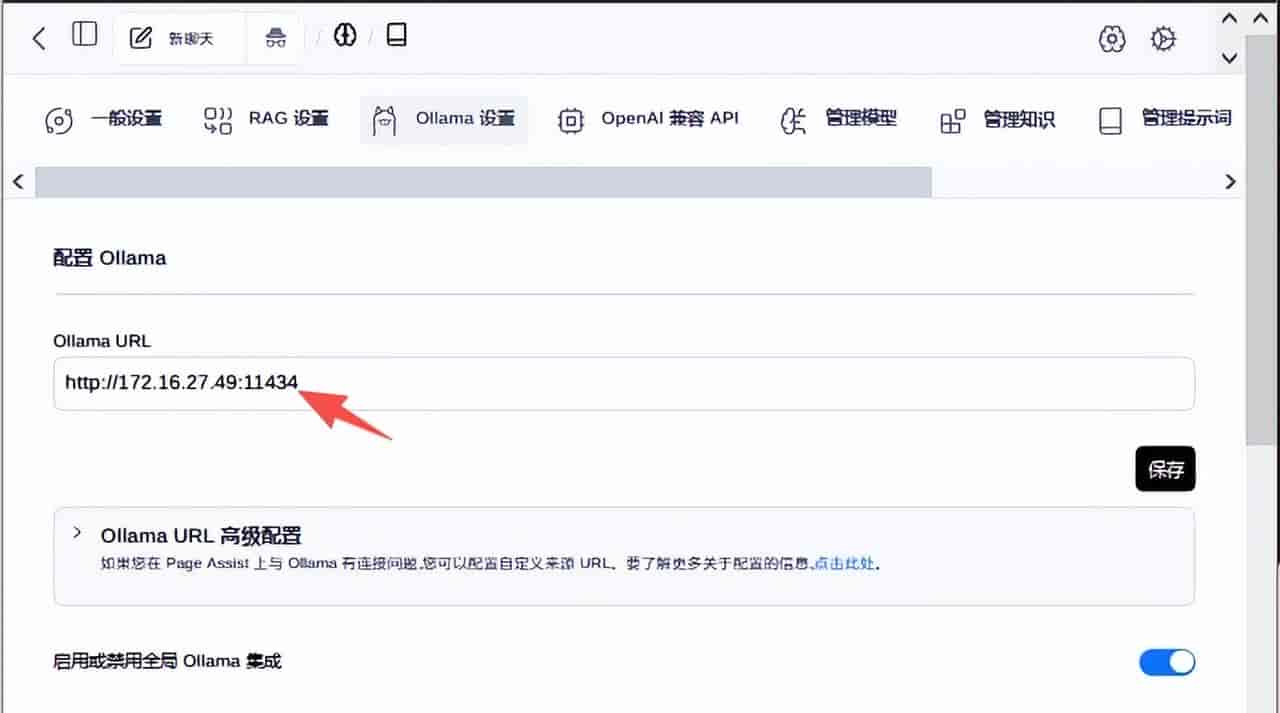Go to 管理模型 tab

coord(839,120)
